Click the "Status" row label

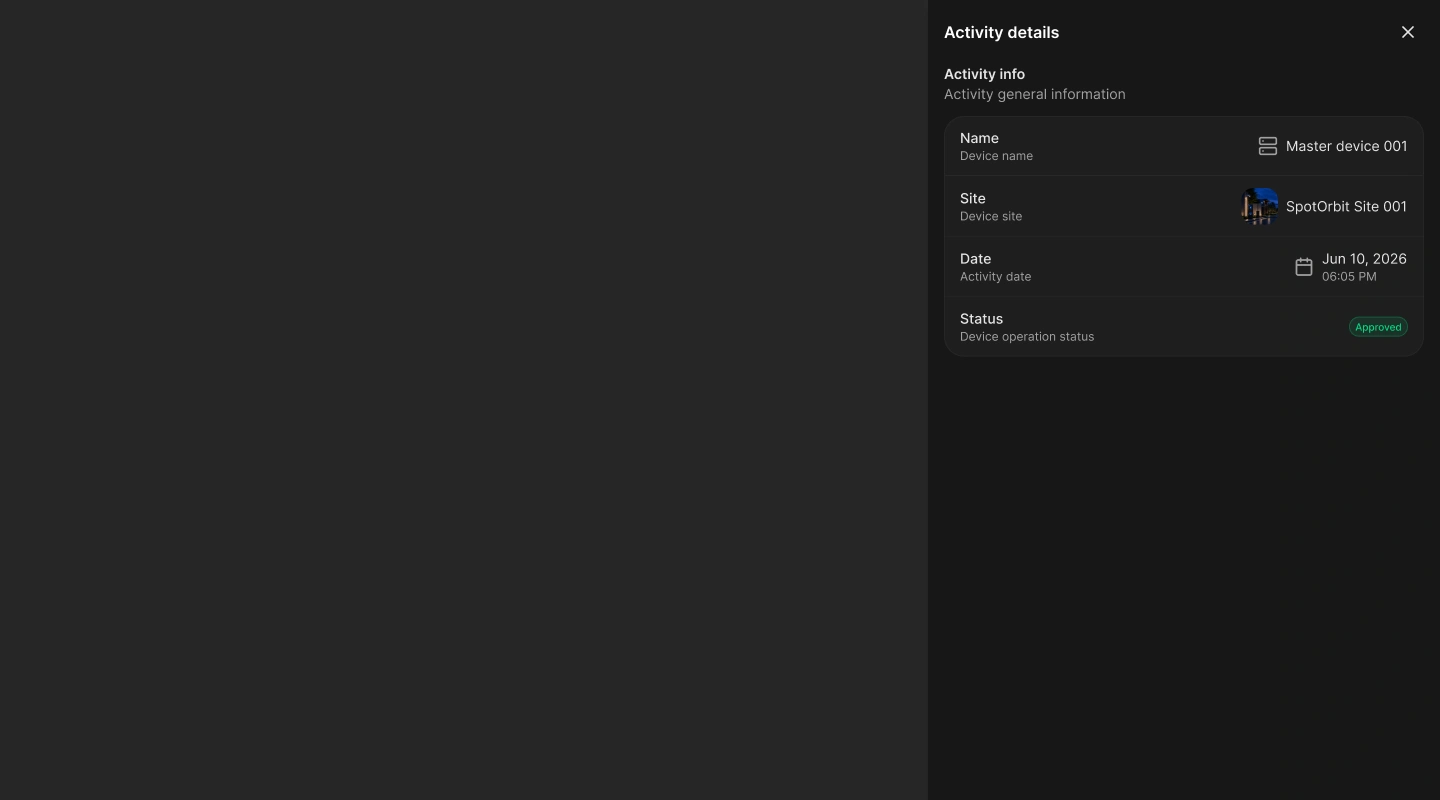click(981, 318)
